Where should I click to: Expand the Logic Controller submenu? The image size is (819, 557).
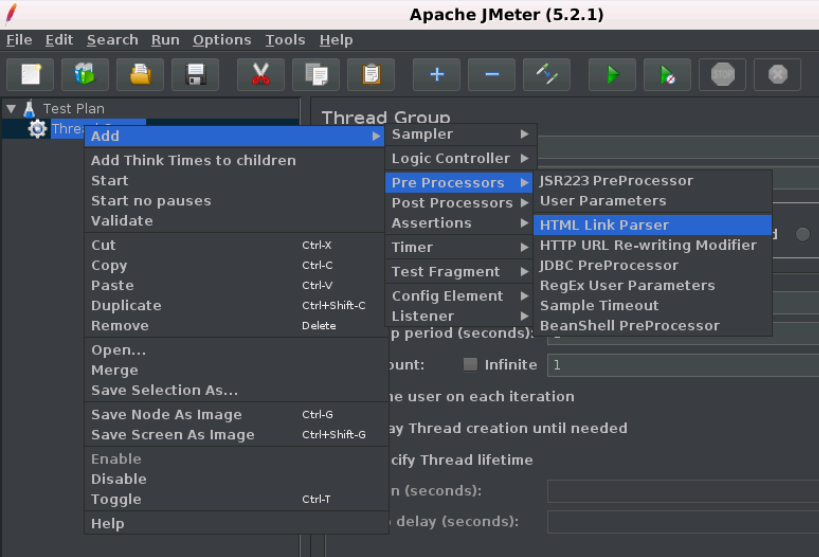click(x=461, y=158)
